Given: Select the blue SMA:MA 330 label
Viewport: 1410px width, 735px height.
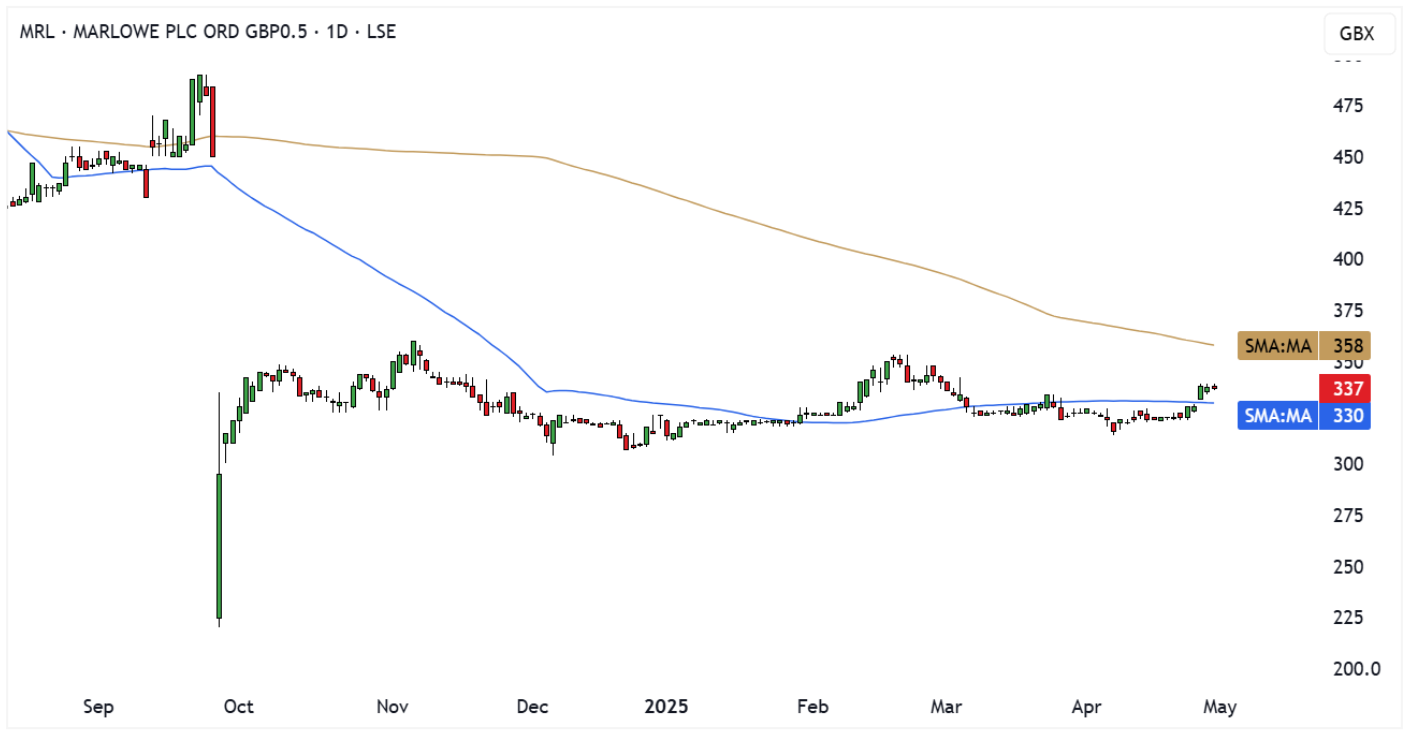Looking at the screenshot, I should pos(1303,415).
